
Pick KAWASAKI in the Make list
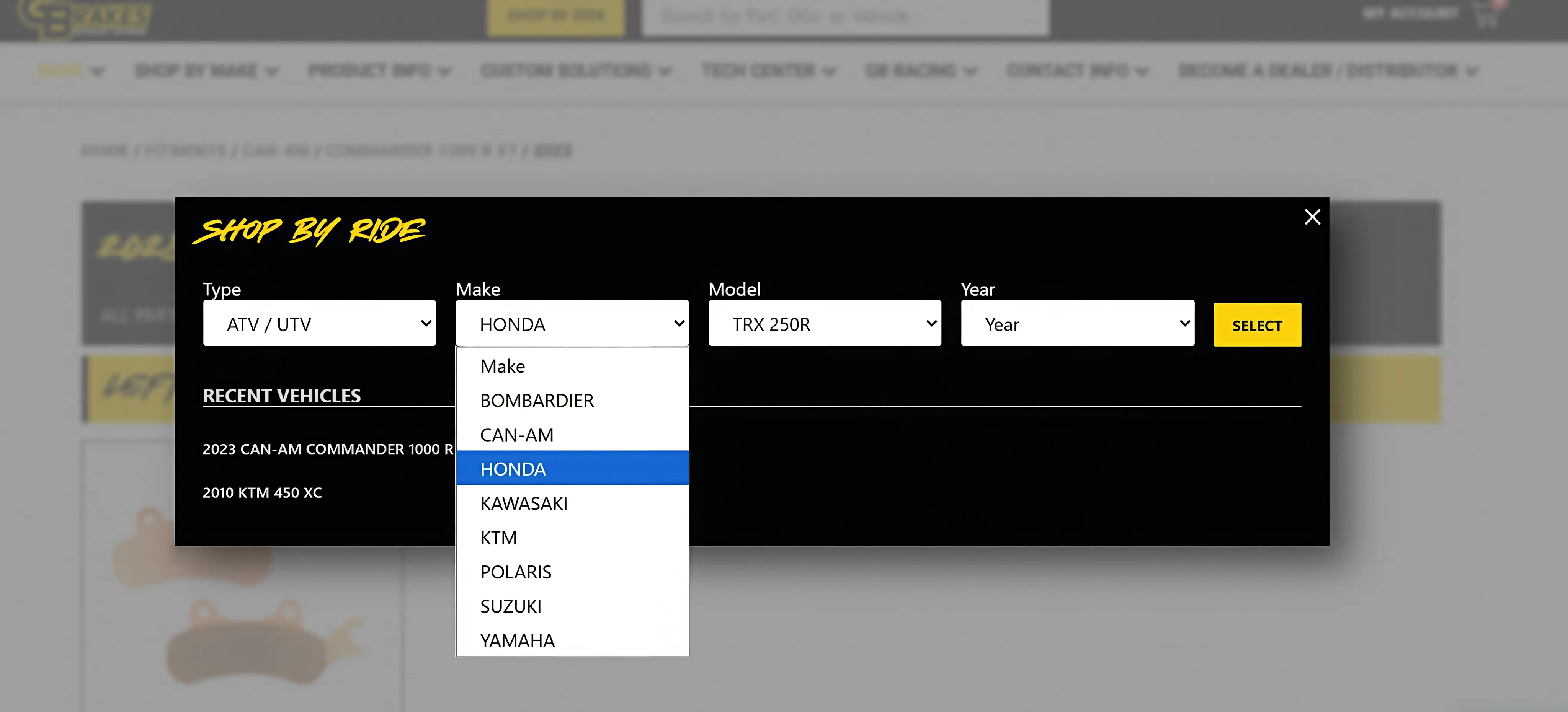point(523,503)
